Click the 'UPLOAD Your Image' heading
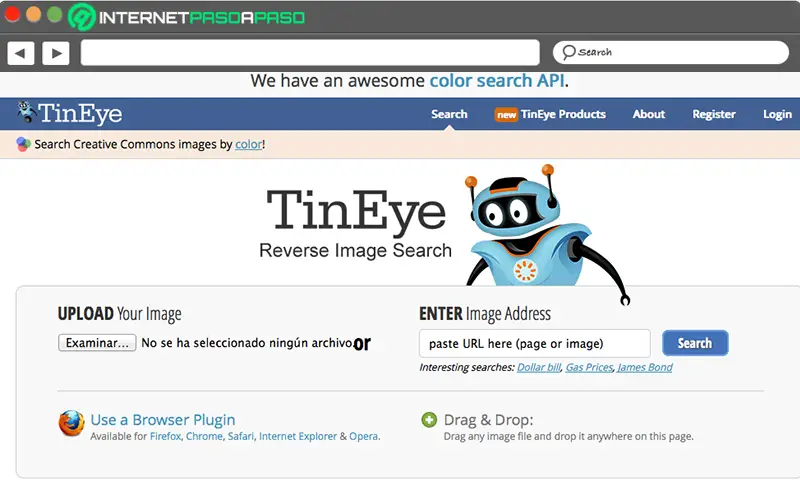Image resolution: width=800 pixels, height=500 pixels. (x=119, y=314)
